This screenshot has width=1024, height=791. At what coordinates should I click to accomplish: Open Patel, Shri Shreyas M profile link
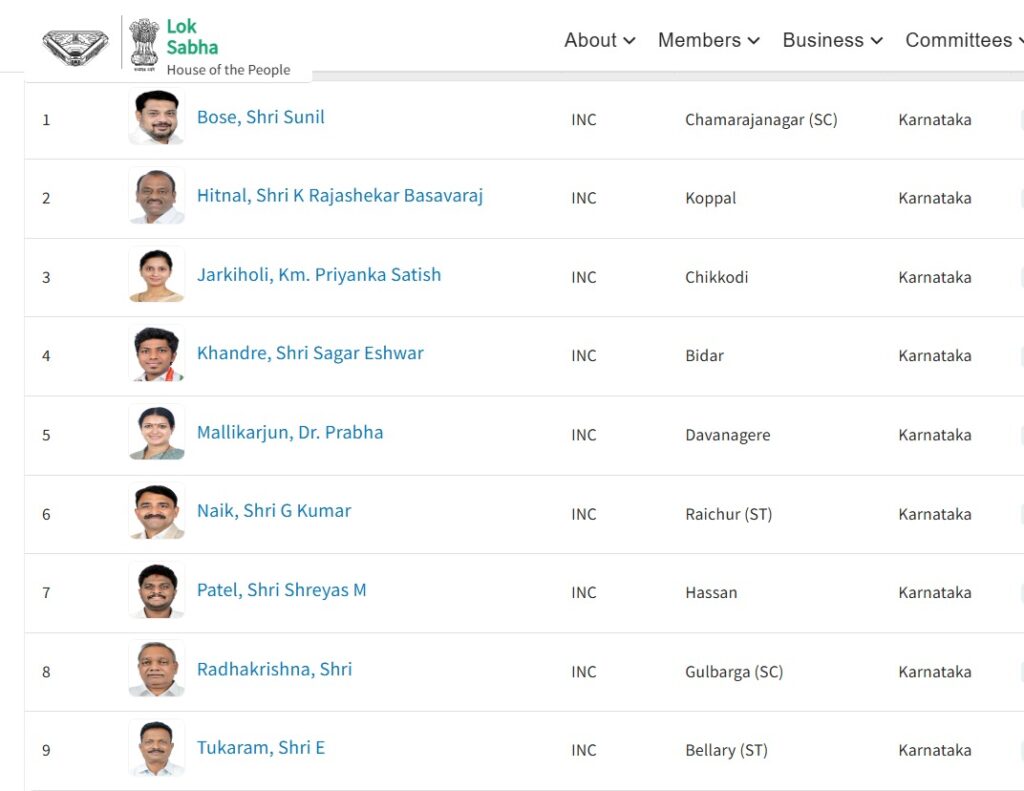(x=281, y=590)
